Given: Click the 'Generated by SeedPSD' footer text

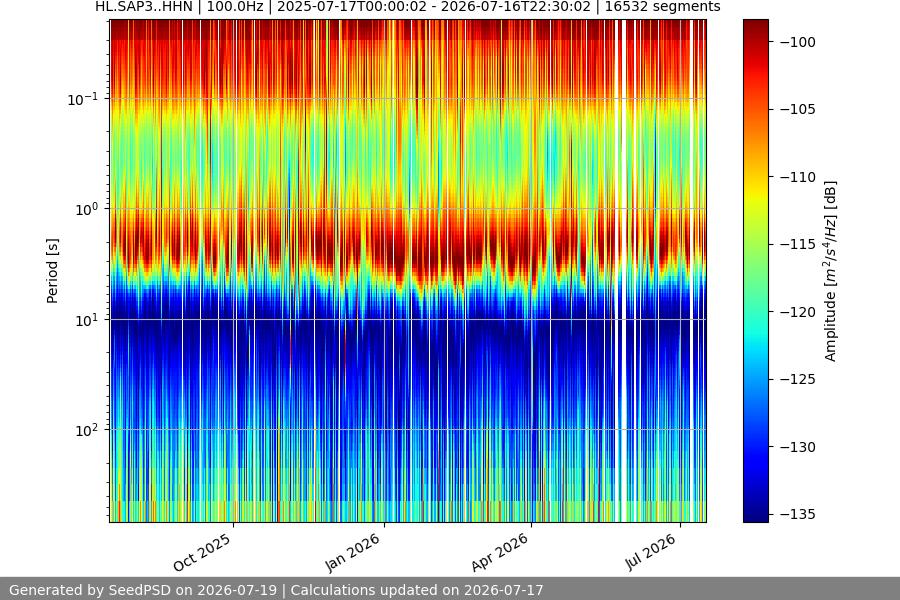Looking at the screenshot, I should 92,590.
